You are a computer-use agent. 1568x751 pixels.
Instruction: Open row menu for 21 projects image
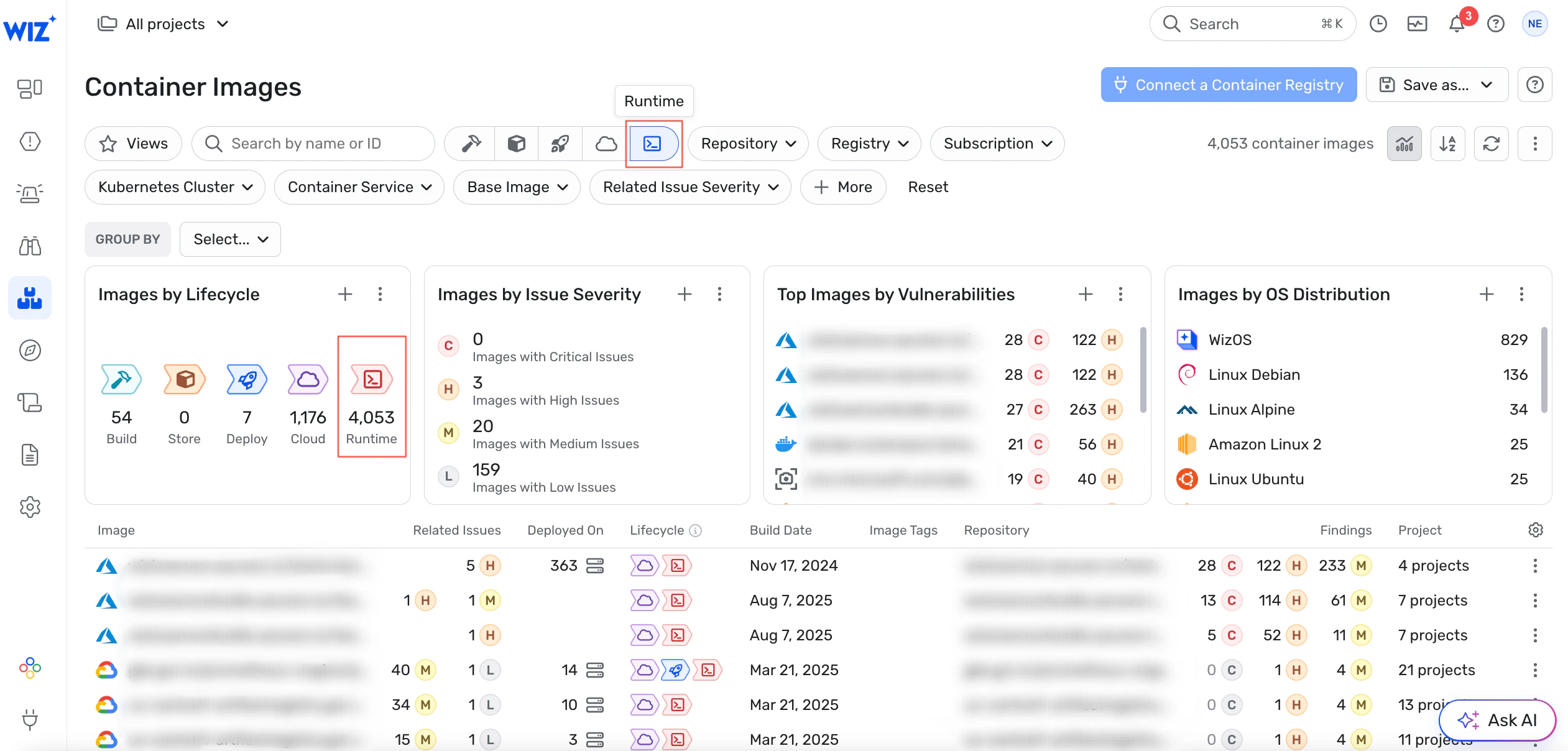(x=1534, y=670)
